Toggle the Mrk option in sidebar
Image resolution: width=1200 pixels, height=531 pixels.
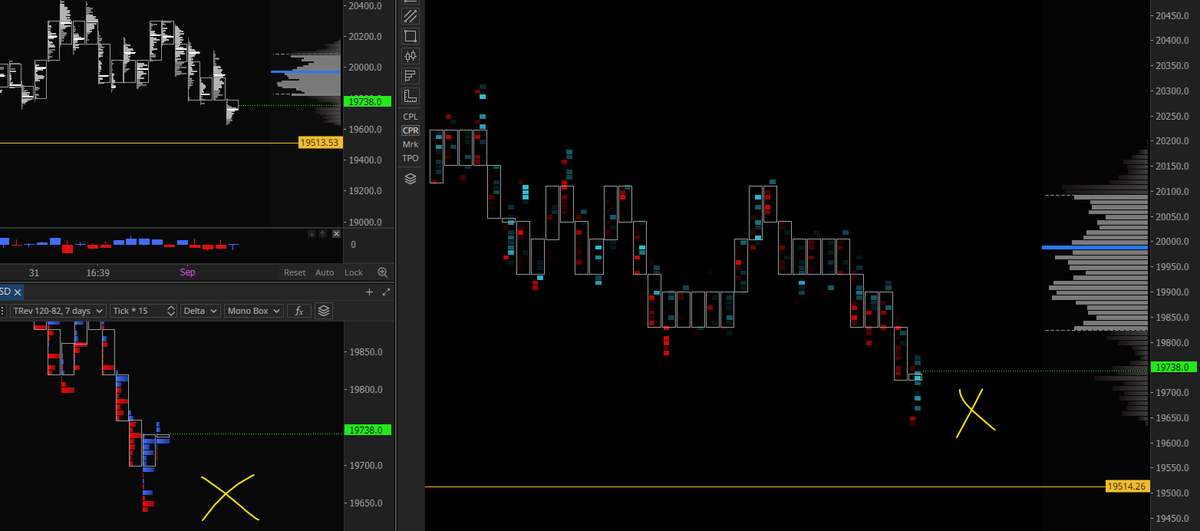(410, 144)
